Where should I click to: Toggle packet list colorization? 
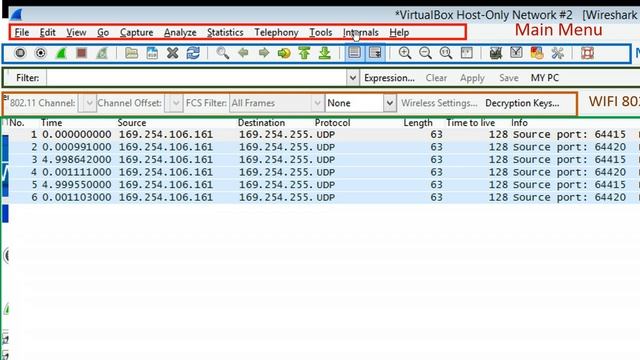tap(354, 53)
